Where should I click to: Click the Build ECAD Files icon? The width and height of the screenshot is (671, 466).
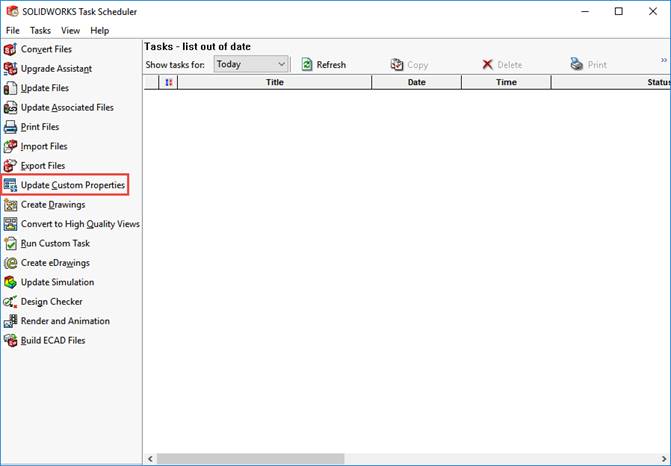[10, 341]
